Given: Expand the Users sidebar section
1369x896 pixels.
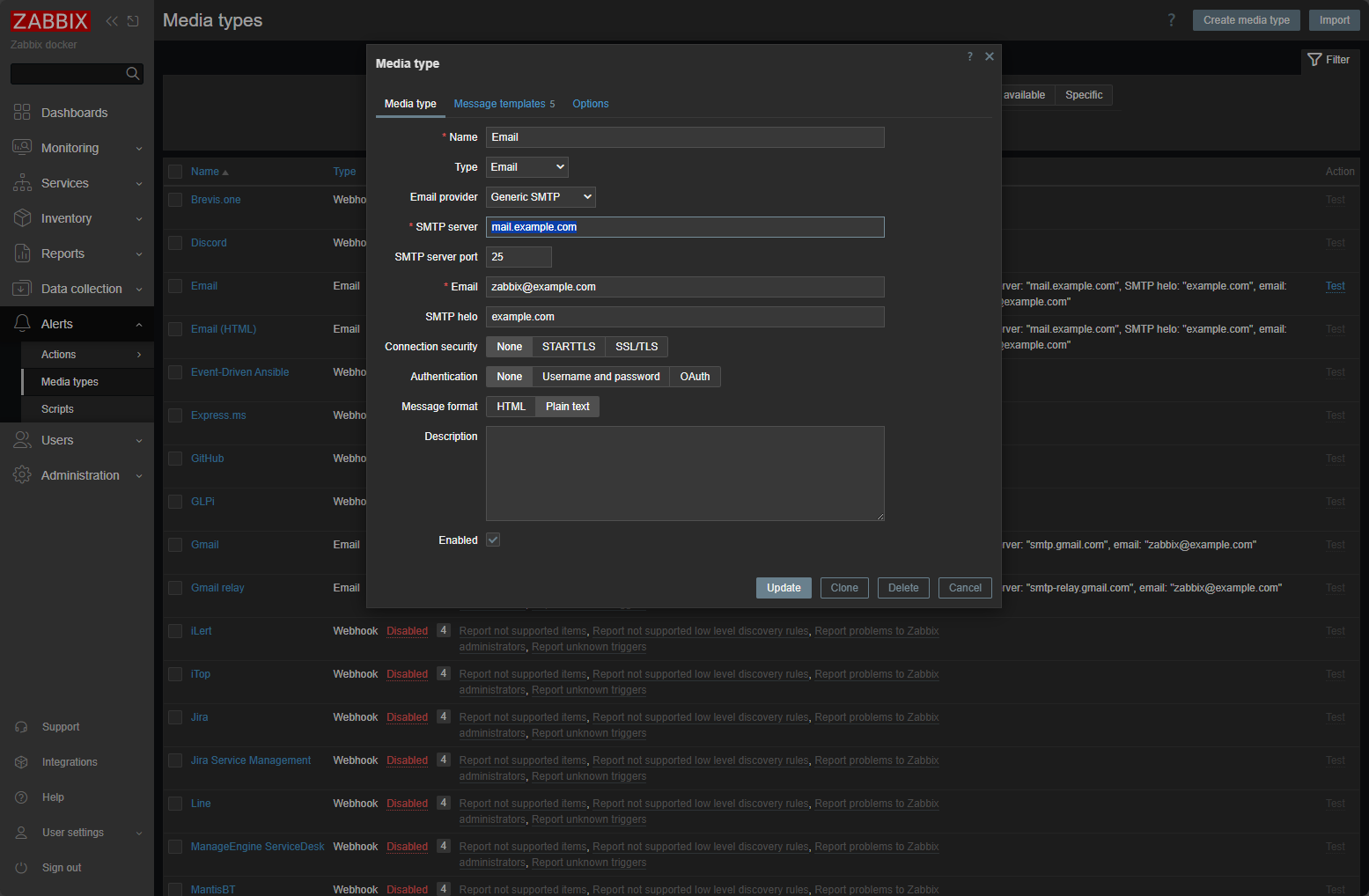Looking at the screenshot, I should (x=56, y=440).
